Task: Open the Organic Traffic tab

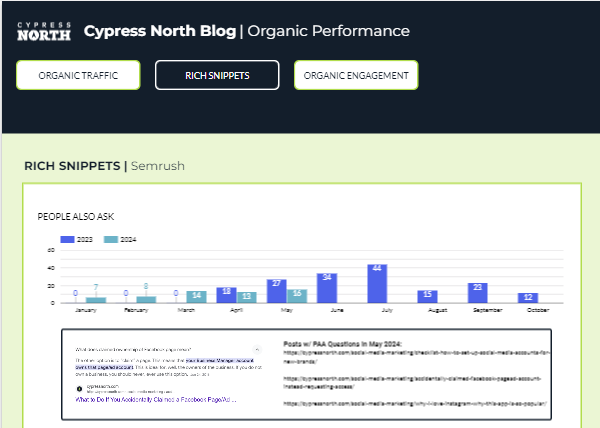Action: point(78,75)
